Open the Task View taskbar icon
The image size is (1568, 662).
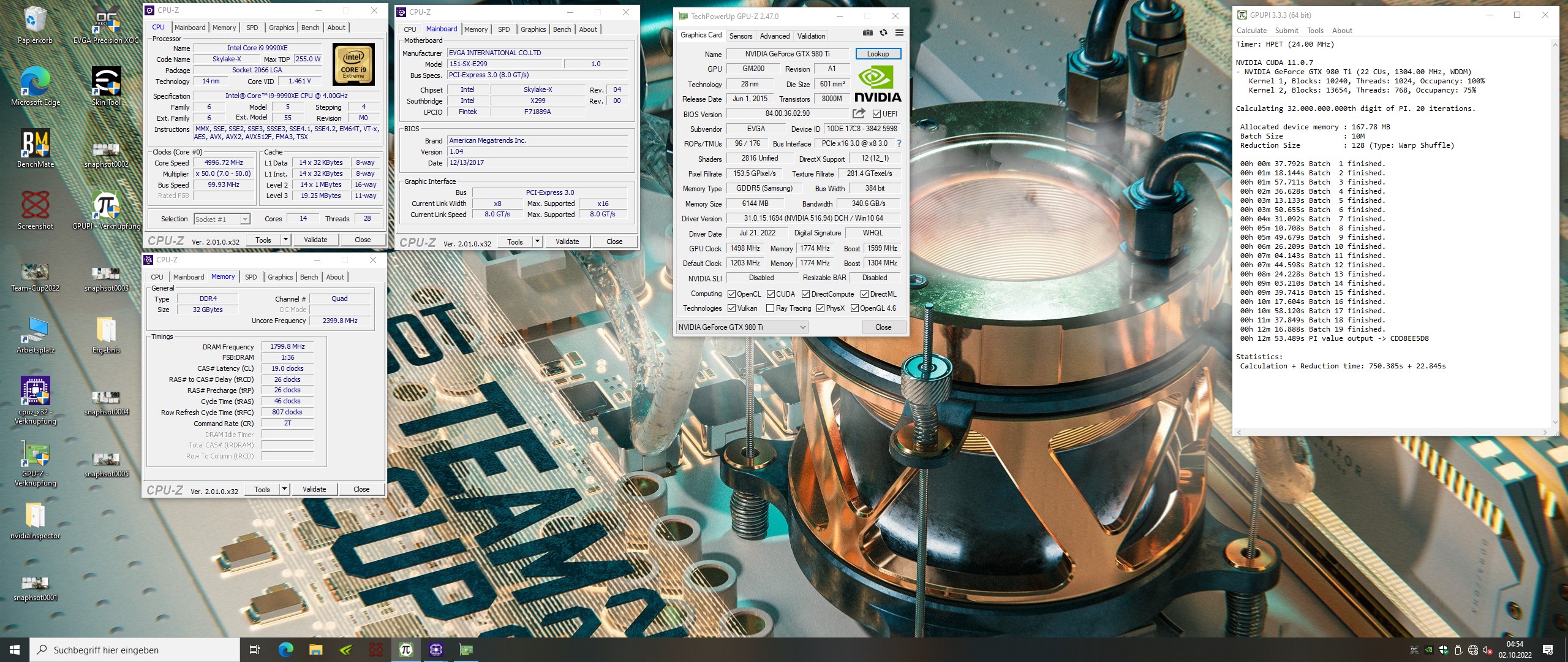pyautogui.click(x=255, y=650)
